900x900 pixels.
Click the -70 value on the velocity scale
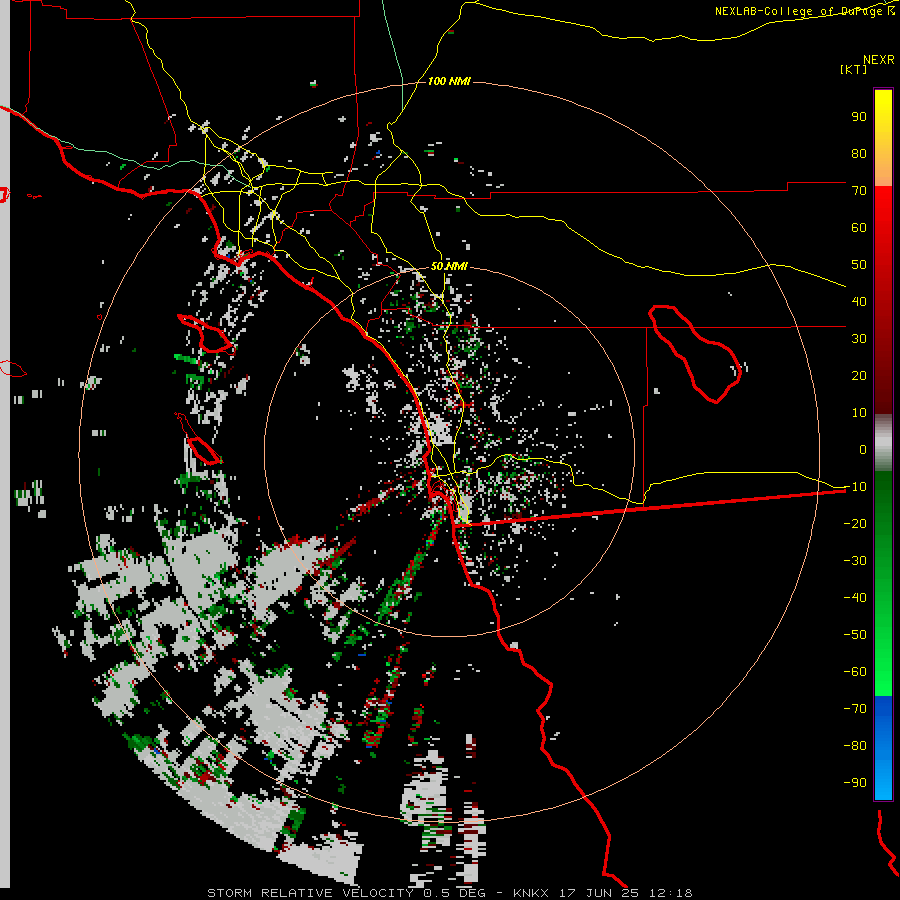tap(855, 708)
